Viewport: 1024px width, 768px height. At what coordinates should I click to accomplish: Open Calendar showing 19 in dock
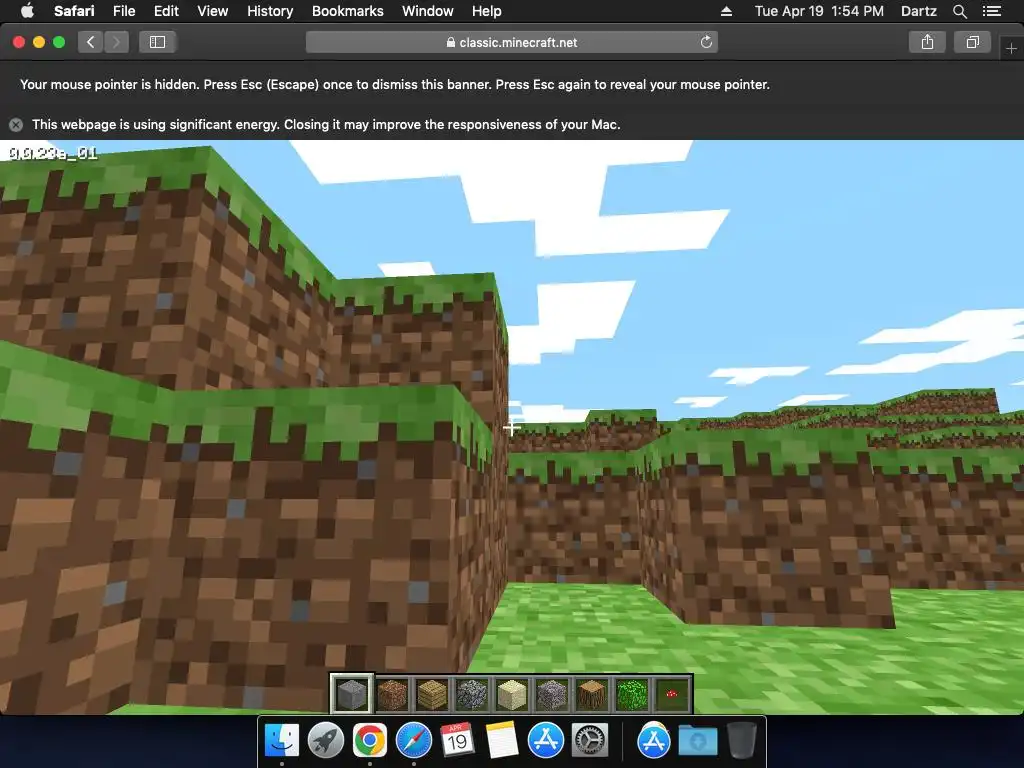tap(457, 739)
